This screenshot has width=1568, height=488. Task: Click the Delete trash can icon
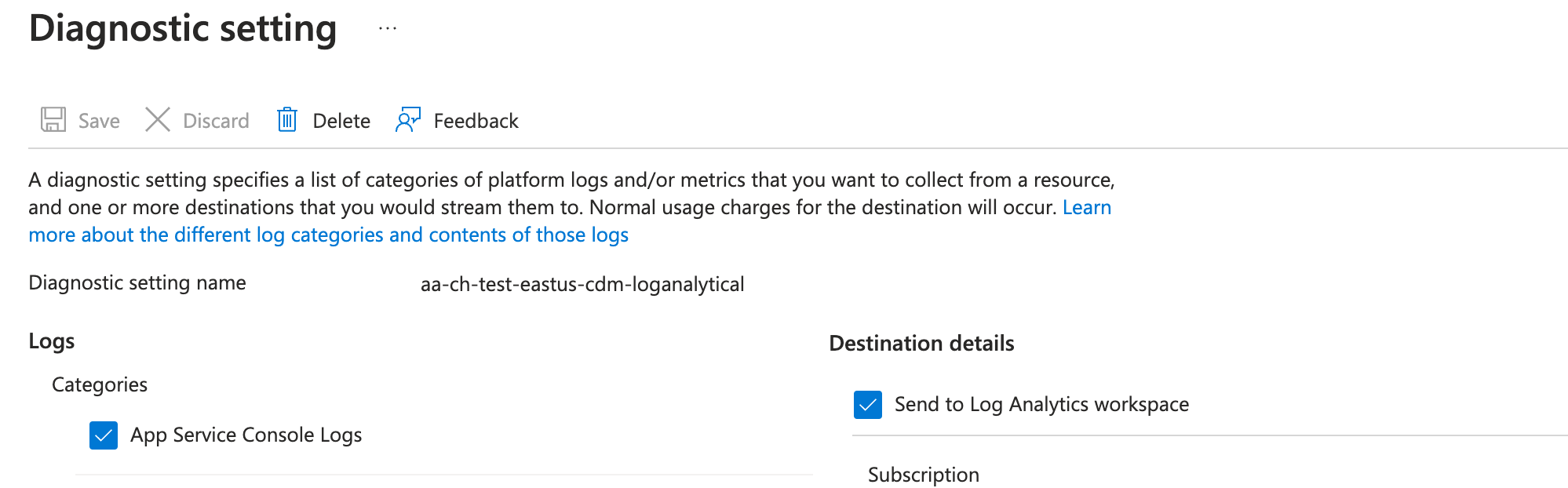coord(287,119)
